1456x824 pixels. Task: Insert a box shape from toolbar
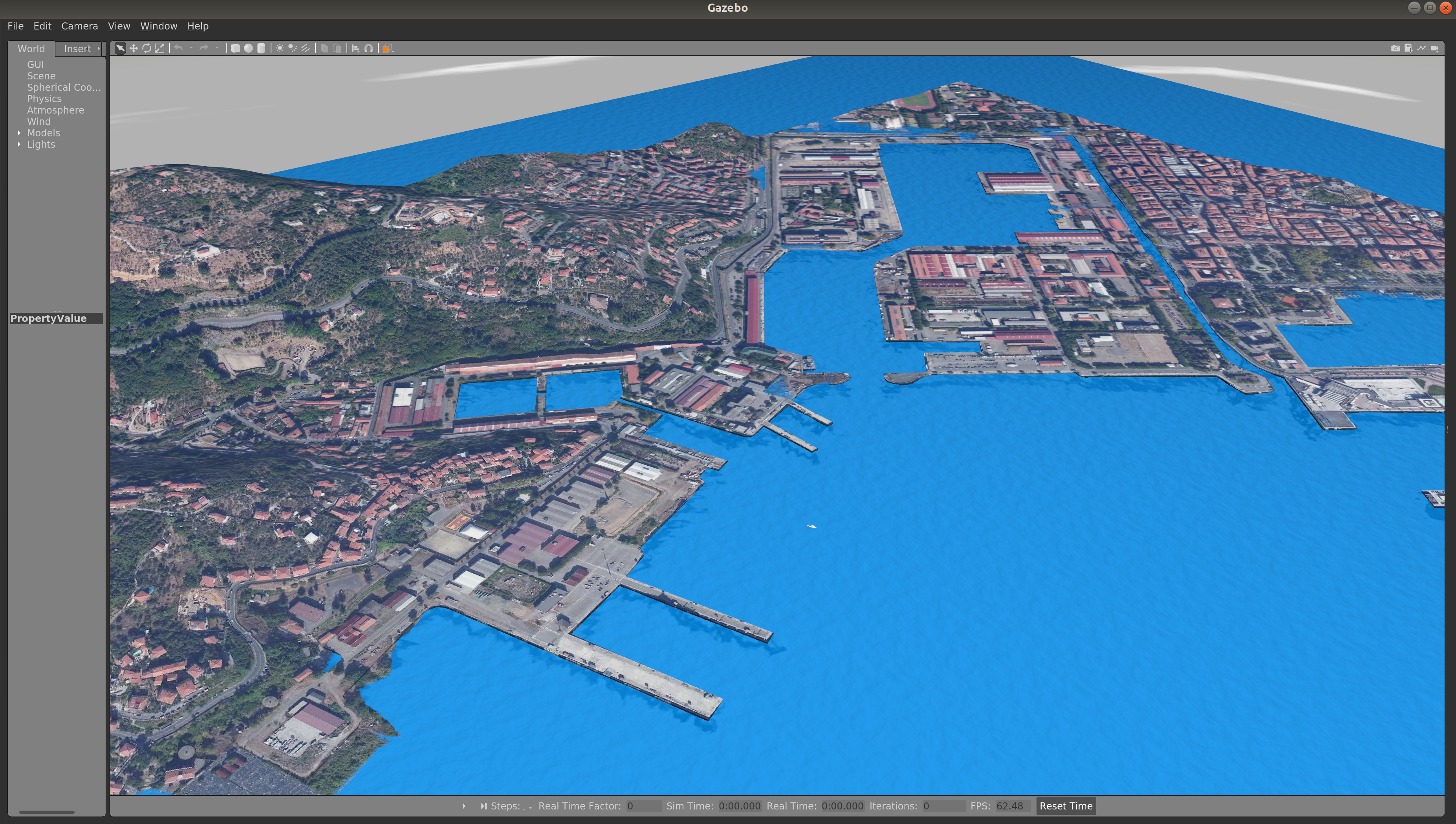click(x=235, y=48)
